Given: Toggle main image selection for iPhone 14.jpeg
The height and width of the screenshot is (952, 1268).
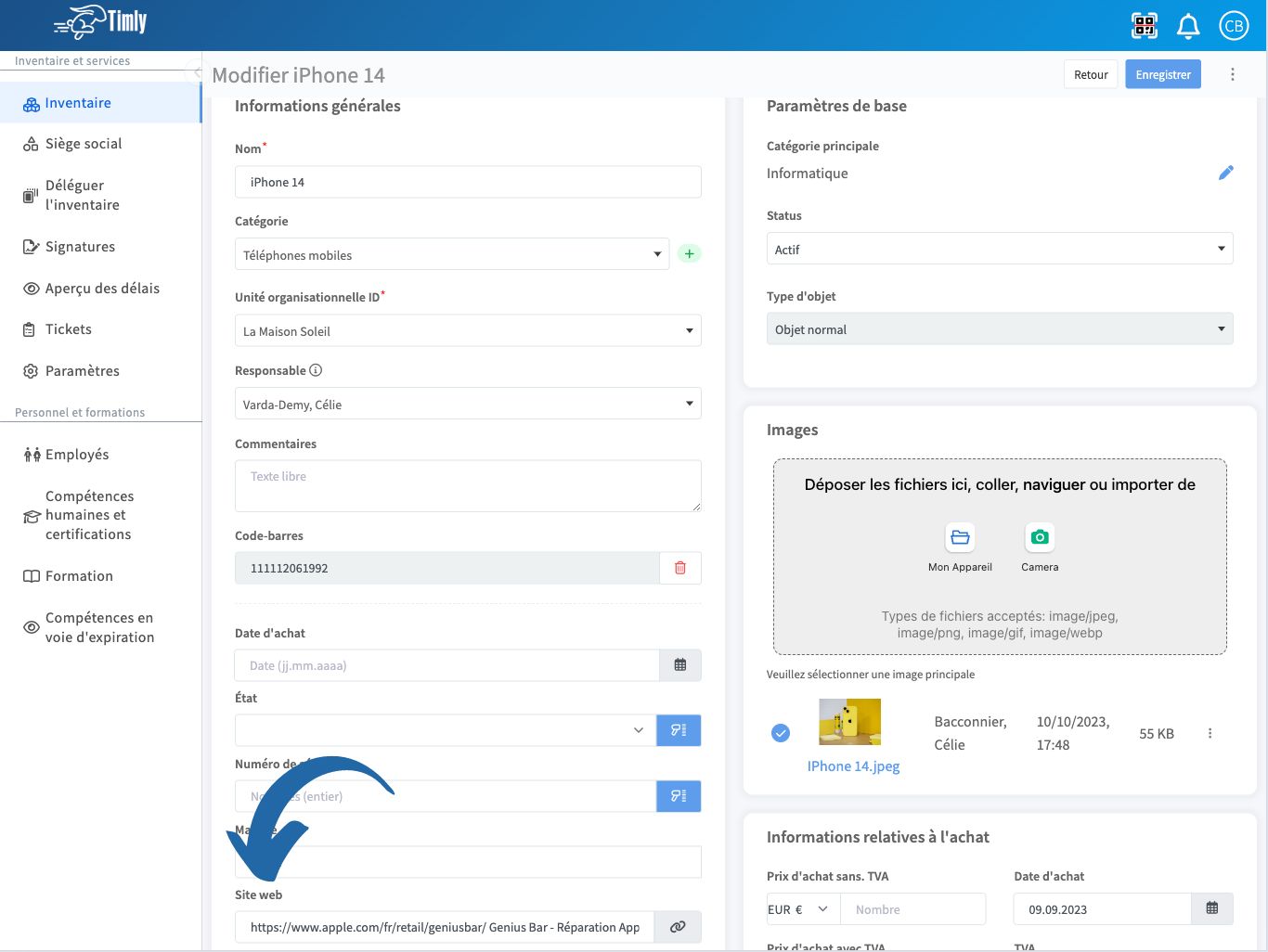Looking at the screenshot, I should pyautogui.click(x=781, y=733).
